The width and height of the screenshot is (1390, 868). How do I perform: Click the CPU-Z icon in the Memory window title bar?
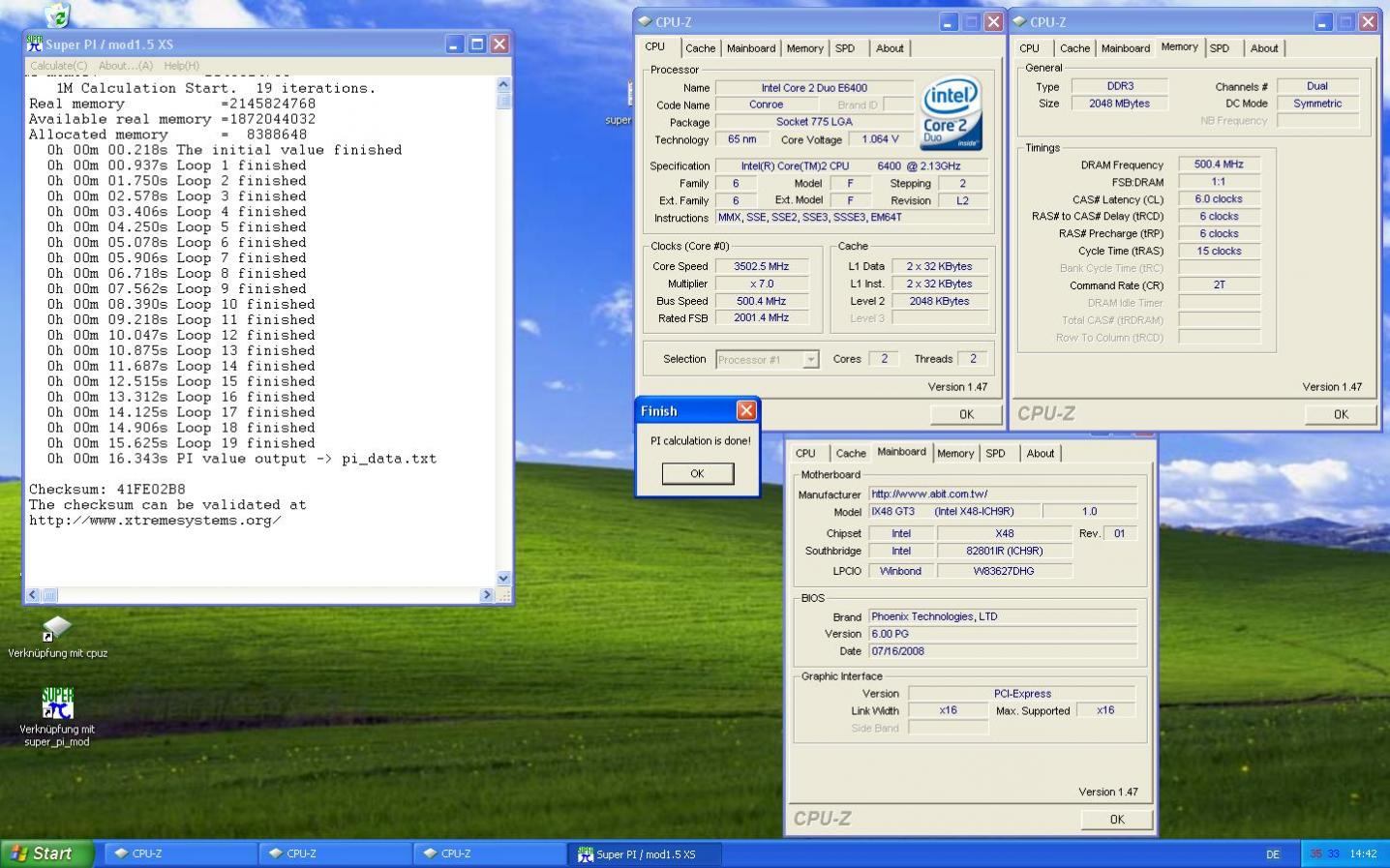[x=1020, y=21]
